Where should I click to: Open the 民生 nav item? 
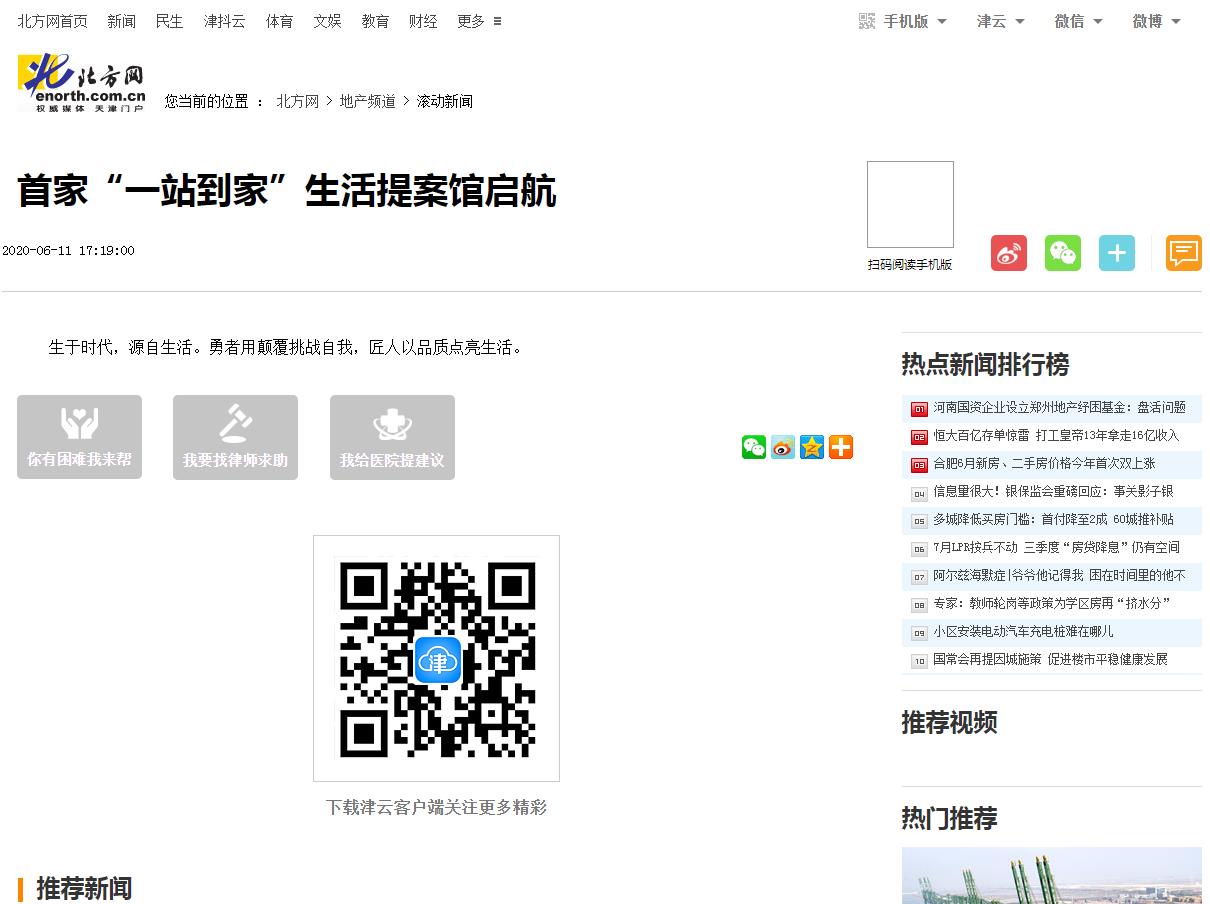coord(170,21)
